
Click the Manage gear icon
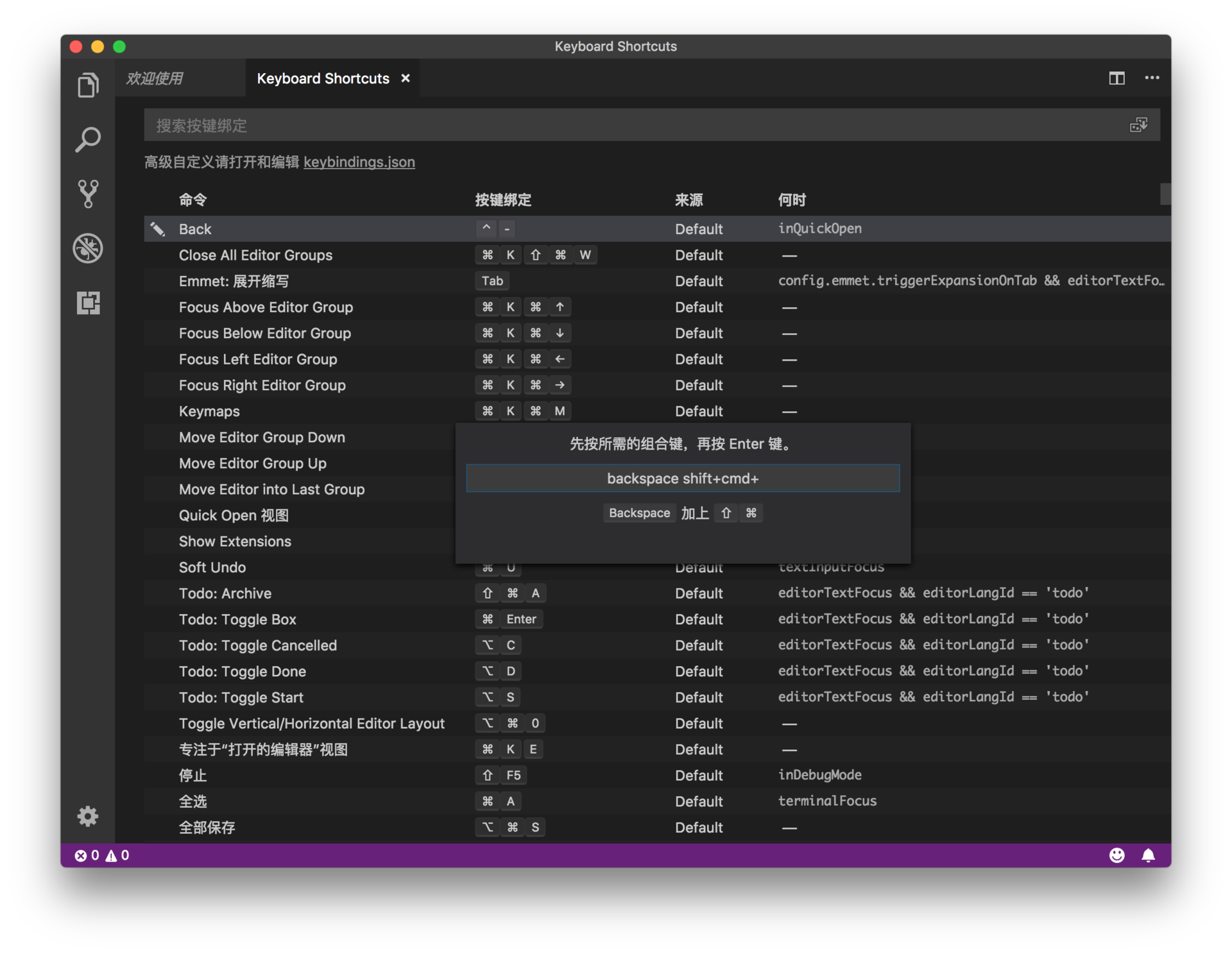pyautogui.click(x=88, y=816)
